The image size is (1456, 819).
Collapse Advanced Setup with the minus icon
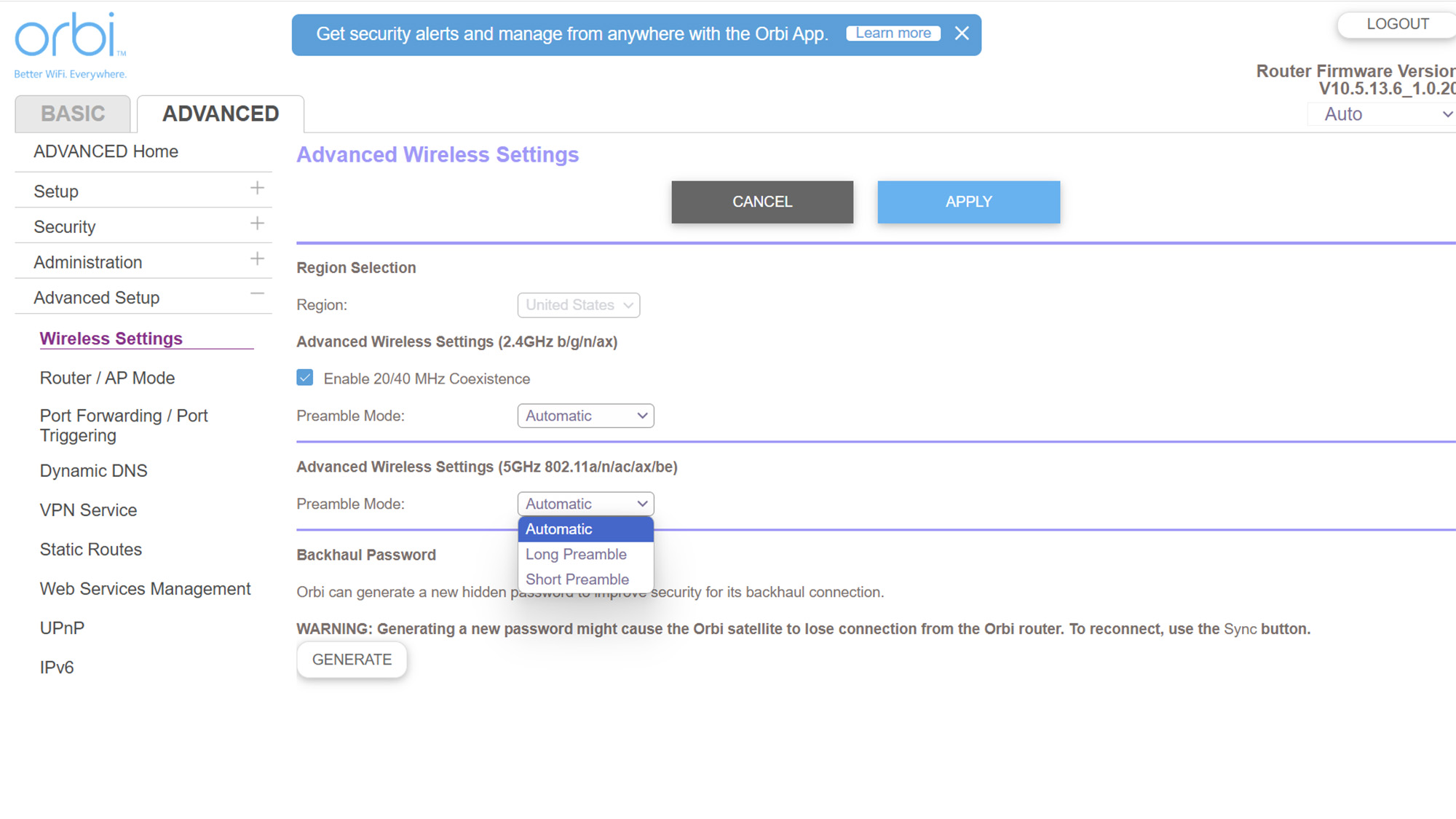click(257, 294)
